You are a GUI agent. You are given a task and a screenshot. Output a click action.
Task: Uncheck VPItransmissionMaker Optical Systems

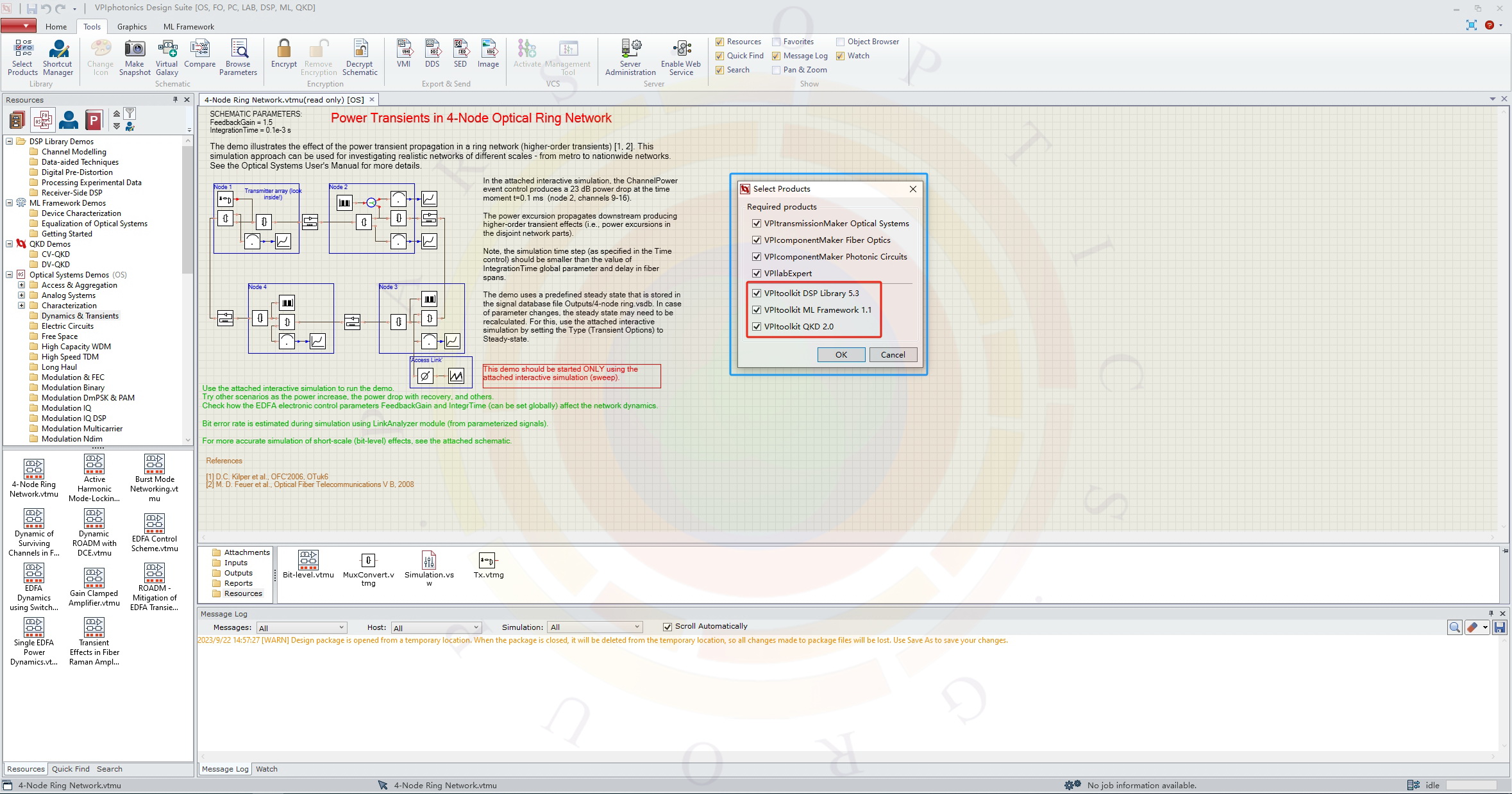click(757, 223)
